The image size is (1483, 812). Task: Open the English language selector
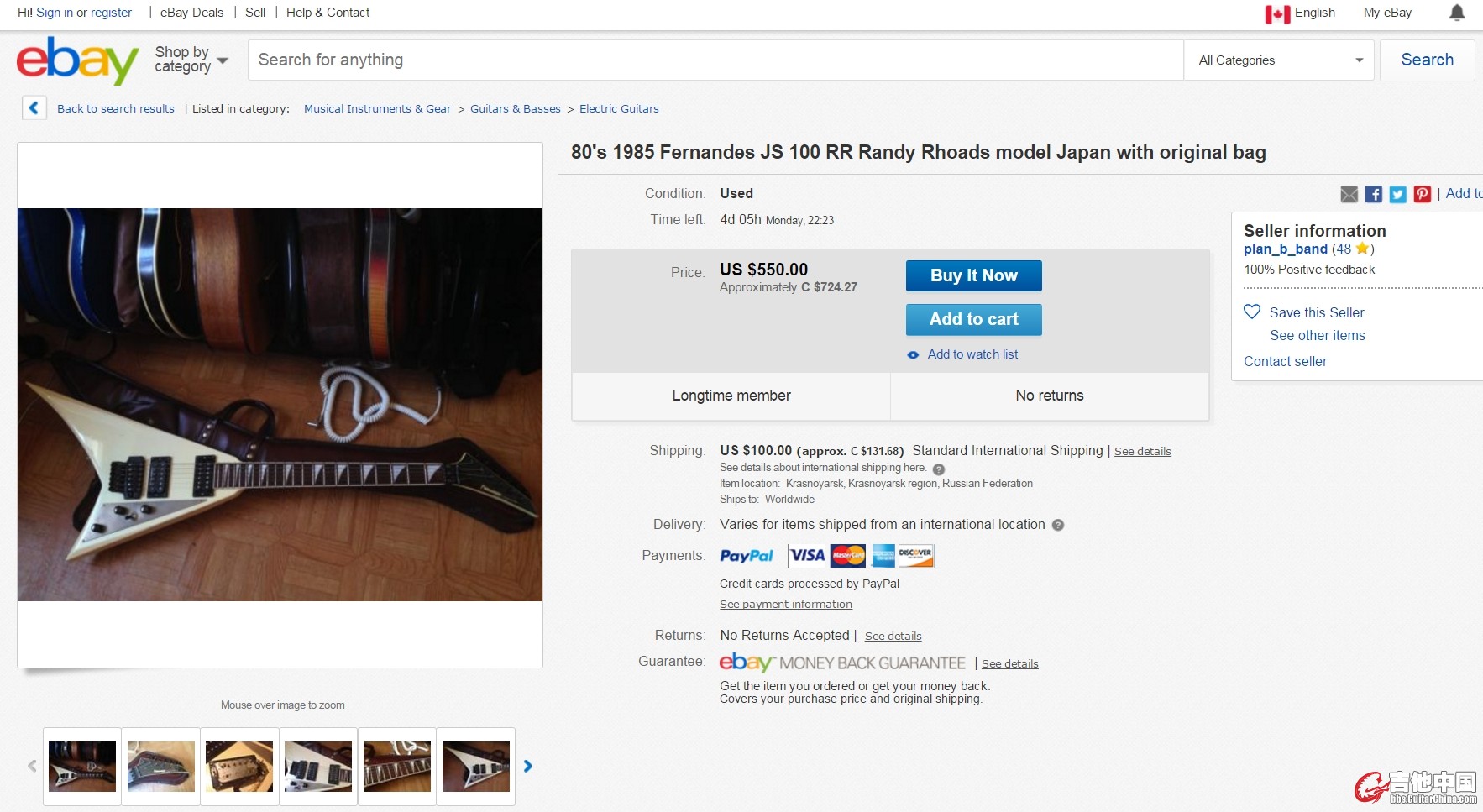pos(1300,13)
